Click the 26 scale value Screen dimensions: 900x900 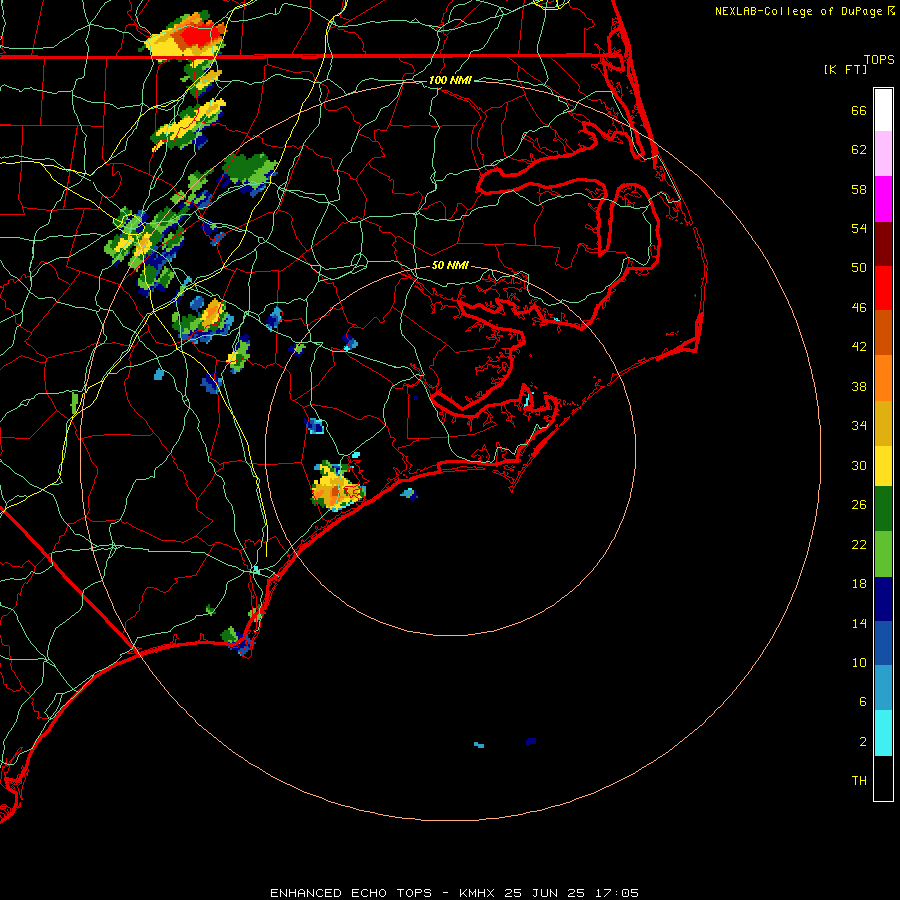pos(859,505)
